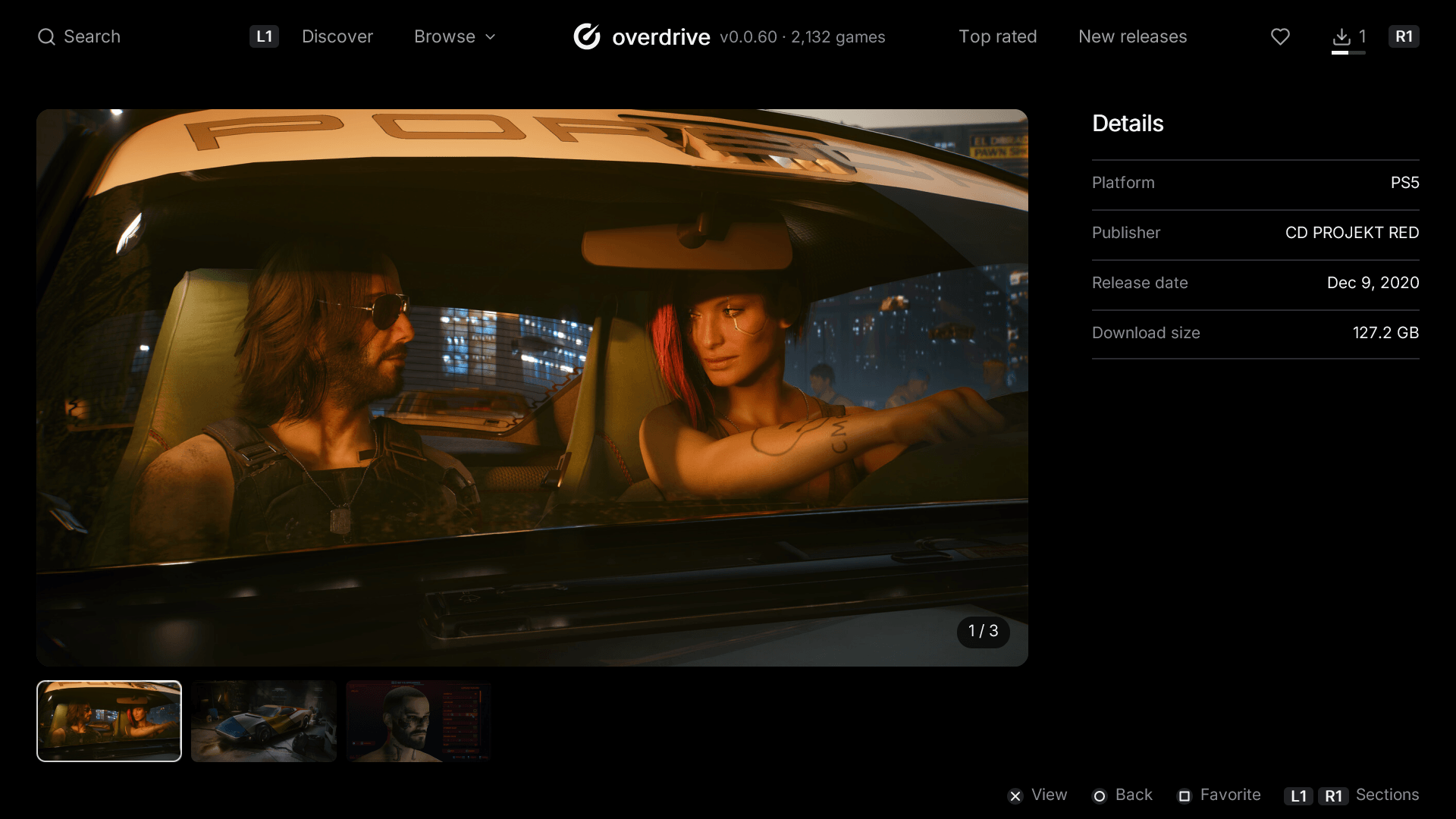Screen dimensions: 1456x819
Task: Click the 1 / 3 image counter
Action: click(984, 631)
